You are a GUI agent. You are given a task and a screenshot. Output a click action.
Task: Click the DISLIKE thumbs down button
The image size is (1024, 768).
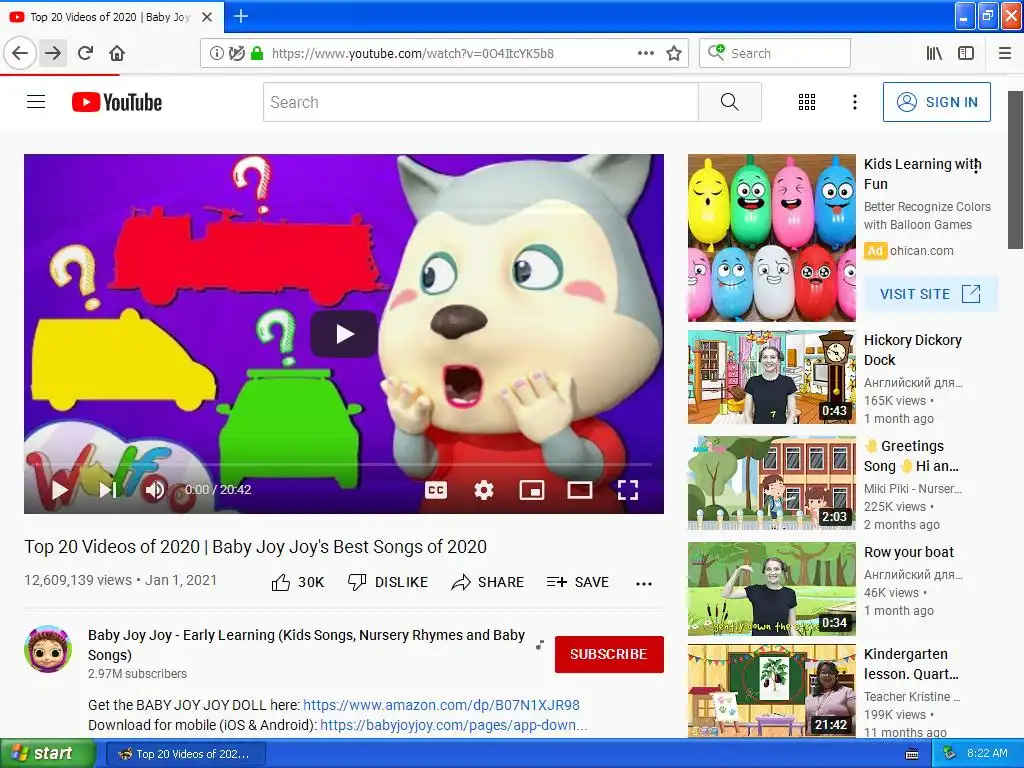point(388,582)
